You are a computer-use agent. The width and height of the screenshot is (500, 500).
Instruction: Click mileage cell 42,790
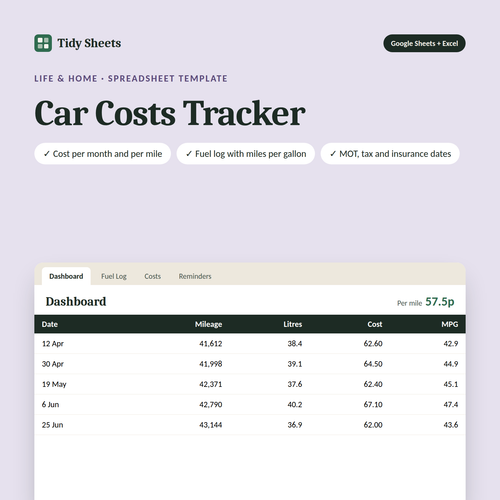click(211, 405)
